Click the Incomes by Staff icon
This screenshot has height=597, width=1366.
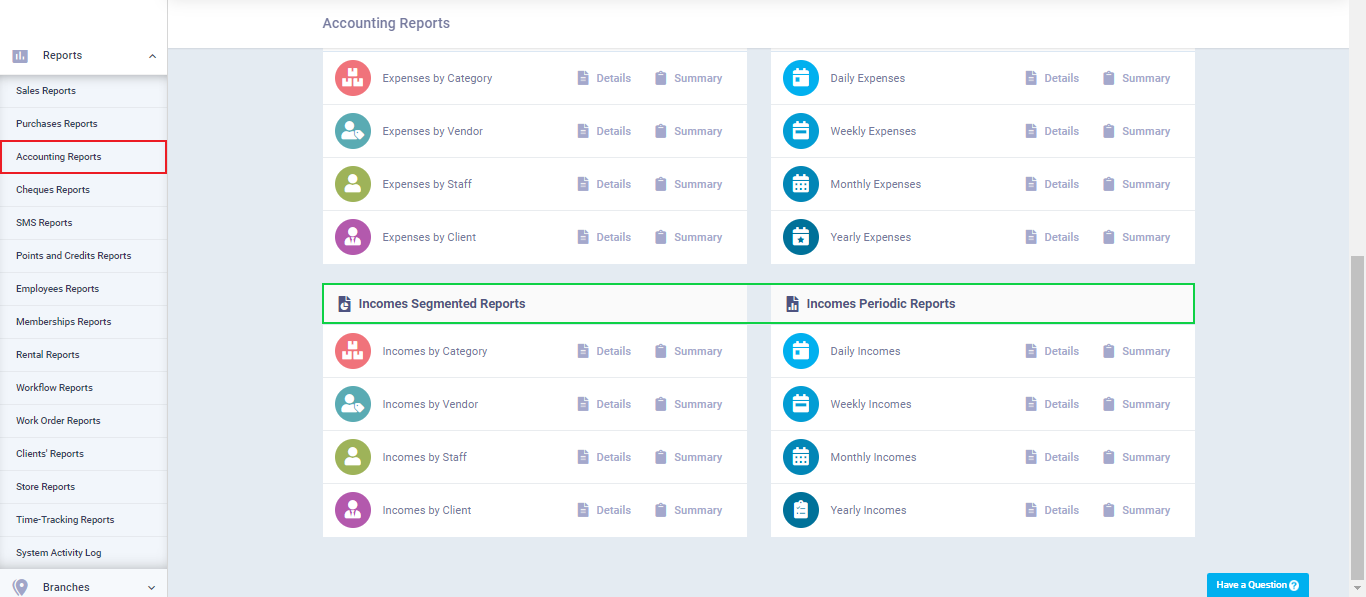point(352,457)
